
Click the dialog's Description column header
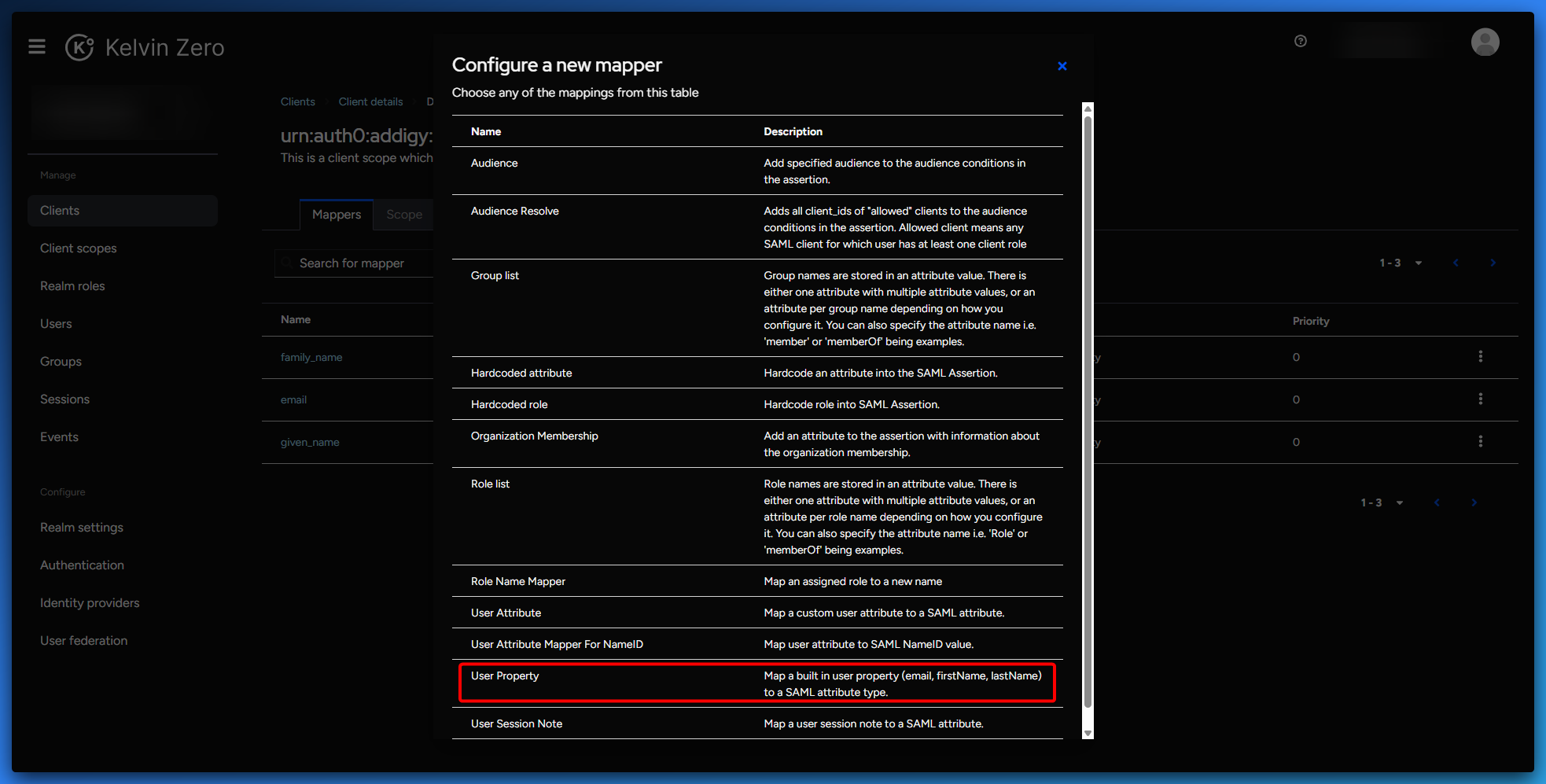(x=793, y=131)
